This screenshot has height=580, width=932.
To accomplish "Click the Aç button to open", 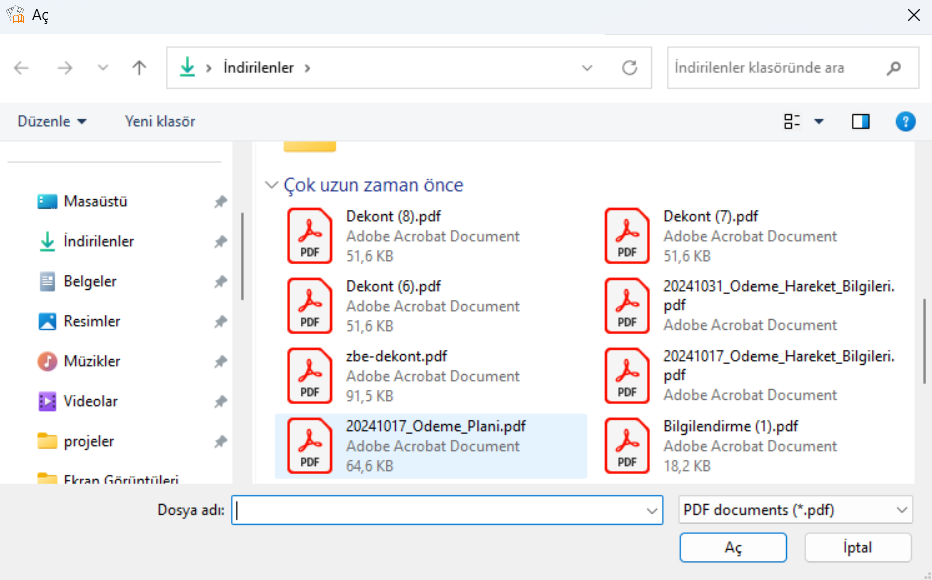I will tap(733, 547).
